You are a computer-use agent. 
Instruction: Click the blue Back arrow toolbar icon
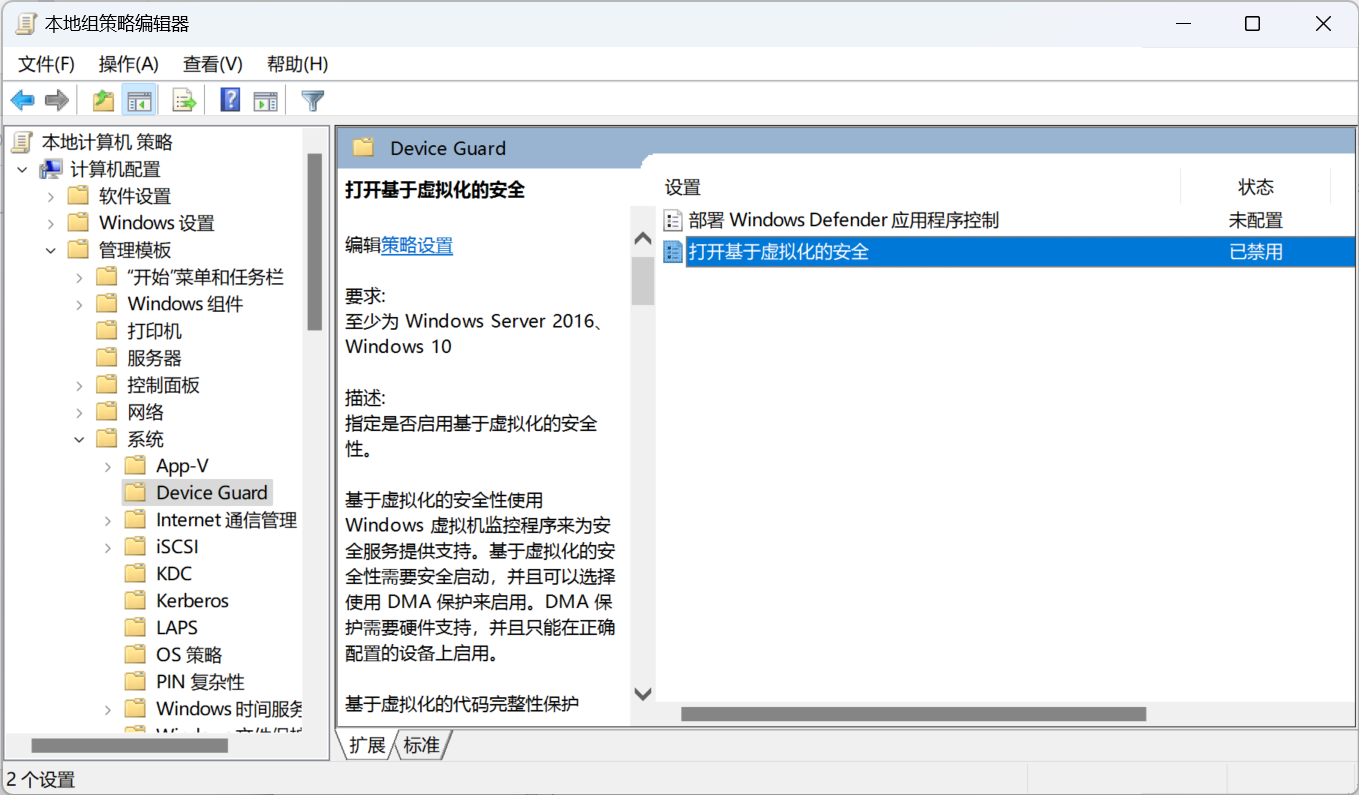pos(22,101)
